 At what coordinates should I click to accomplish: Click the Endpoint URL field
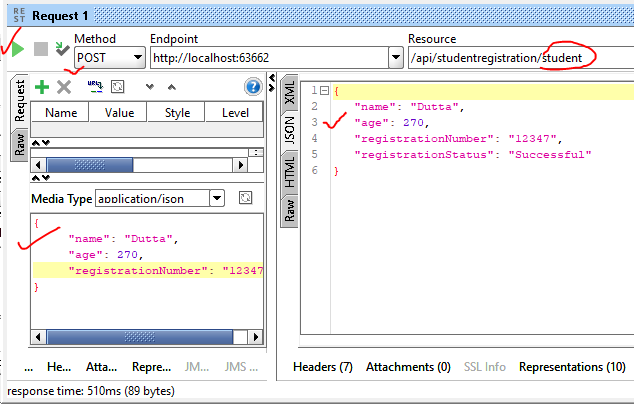270,58
